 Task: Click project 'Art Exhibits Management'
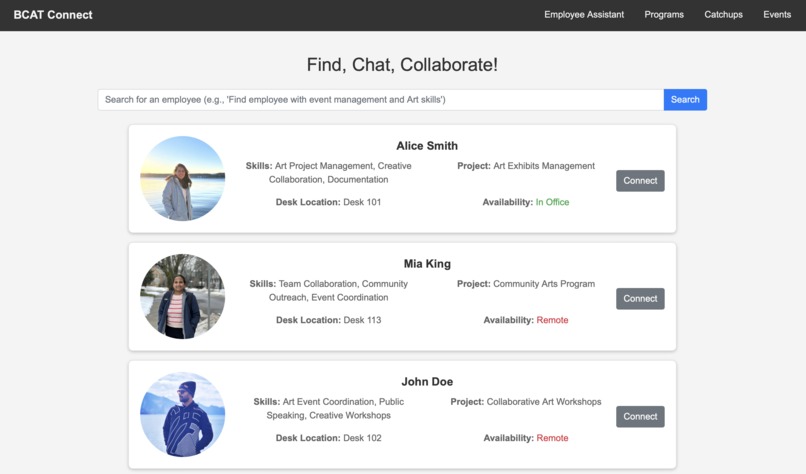544,166
